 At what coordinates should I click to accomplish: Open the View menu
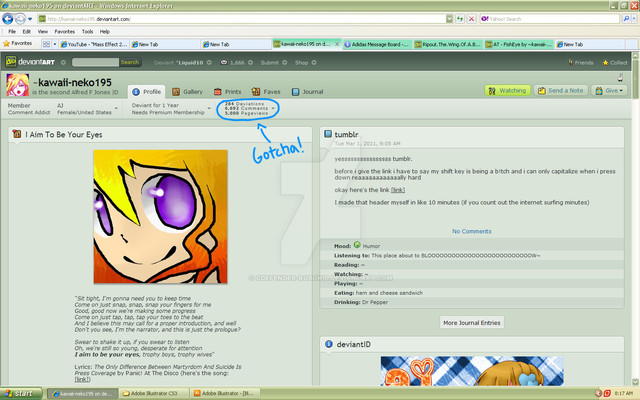43,31
